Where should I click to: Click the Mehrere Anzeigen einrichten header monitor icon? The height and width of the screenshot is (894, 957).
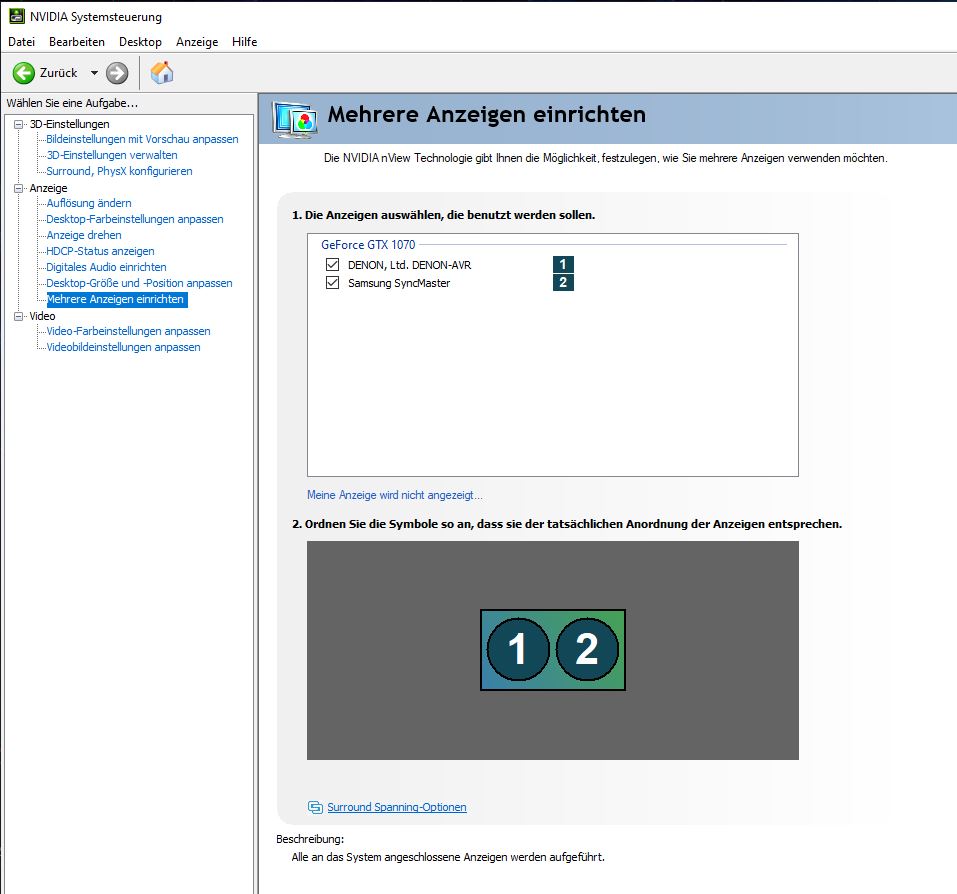pos(295,119)
